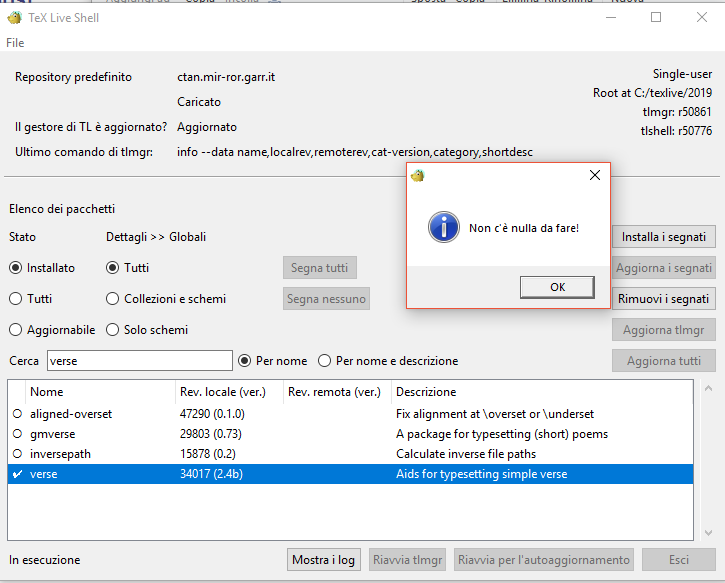This screenshot has height=583, width=725.
Task: Toggle the mark circle for inversepath
Action: click(x=18, y=454)
